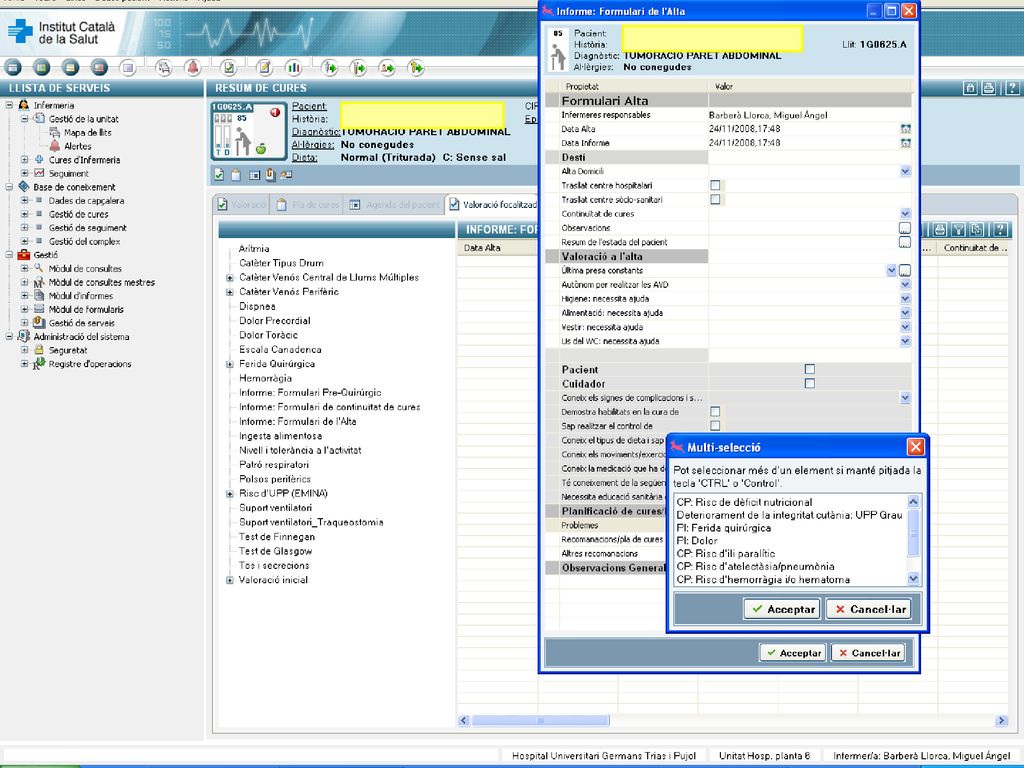
Task: Click the notepad with pencil toolbar icon
Action: 264,67
